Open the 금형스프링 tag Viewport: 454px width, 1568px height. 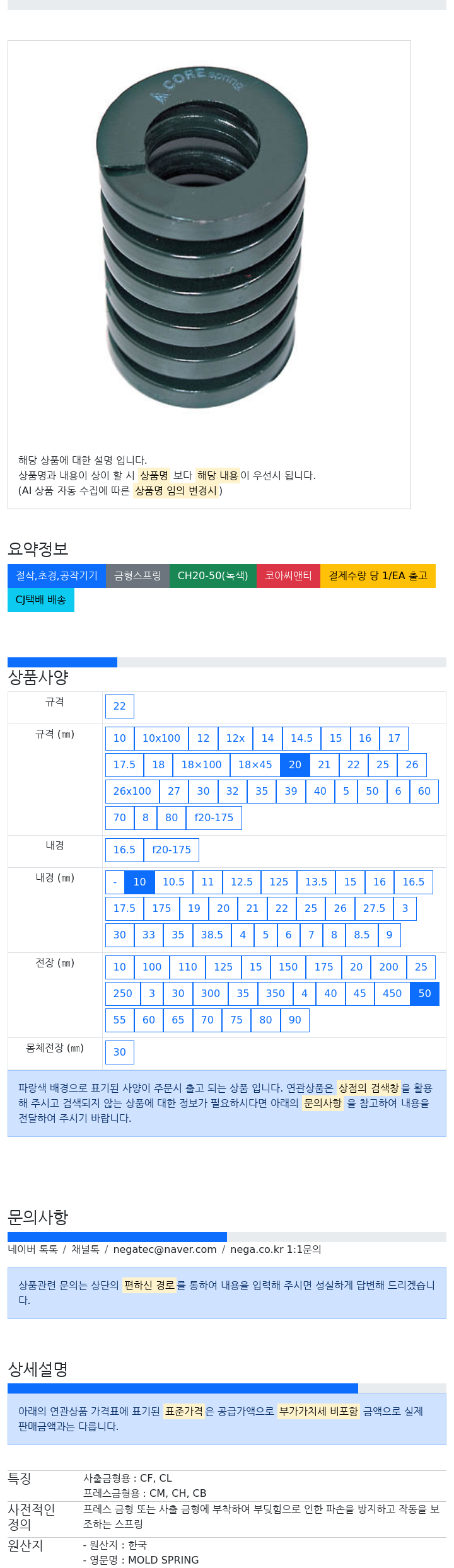click(137, 576)
